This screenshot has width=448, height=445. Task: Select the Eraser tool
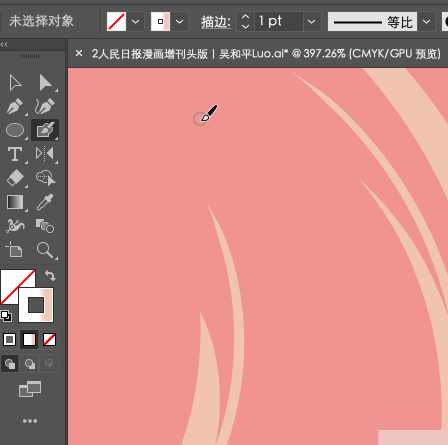(15, 178)
